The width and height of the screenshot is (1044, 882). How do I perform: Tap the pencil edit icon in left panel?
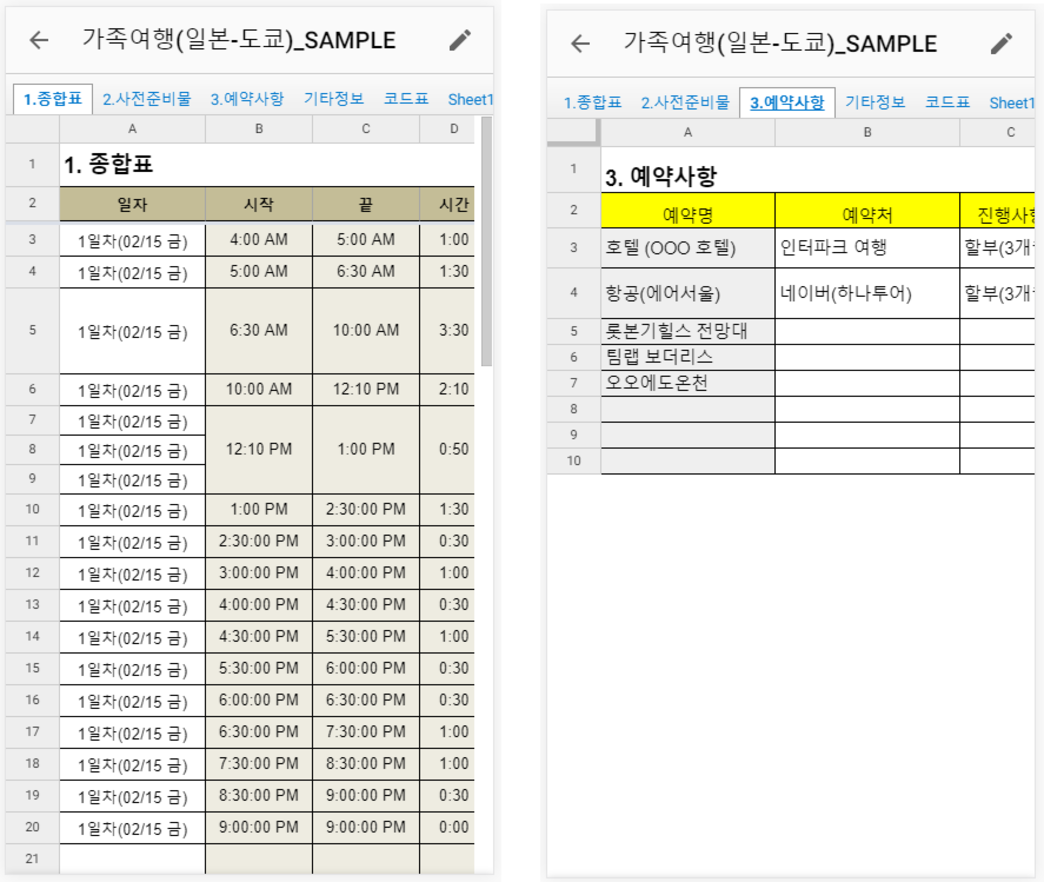click(x=459, y=40)
